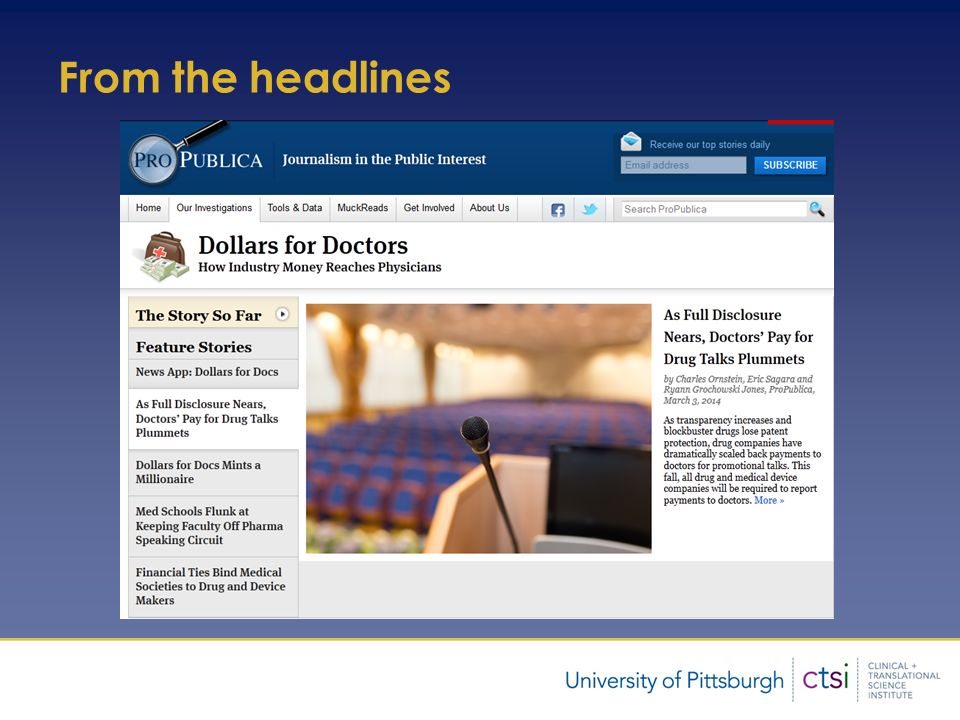Click the More » link
This screenshot has width=960, height=720.
pyautogui.click(x=769, y=501)
